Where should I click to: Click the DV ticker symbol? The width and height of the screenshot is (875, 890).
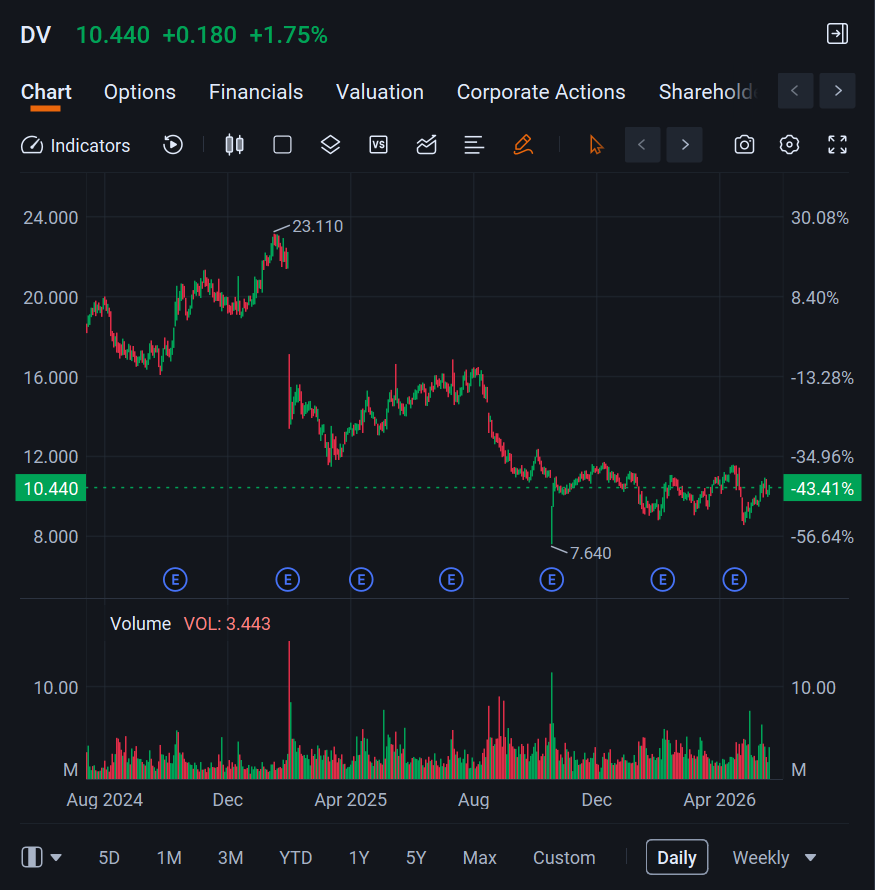click(x=36, y=35)
